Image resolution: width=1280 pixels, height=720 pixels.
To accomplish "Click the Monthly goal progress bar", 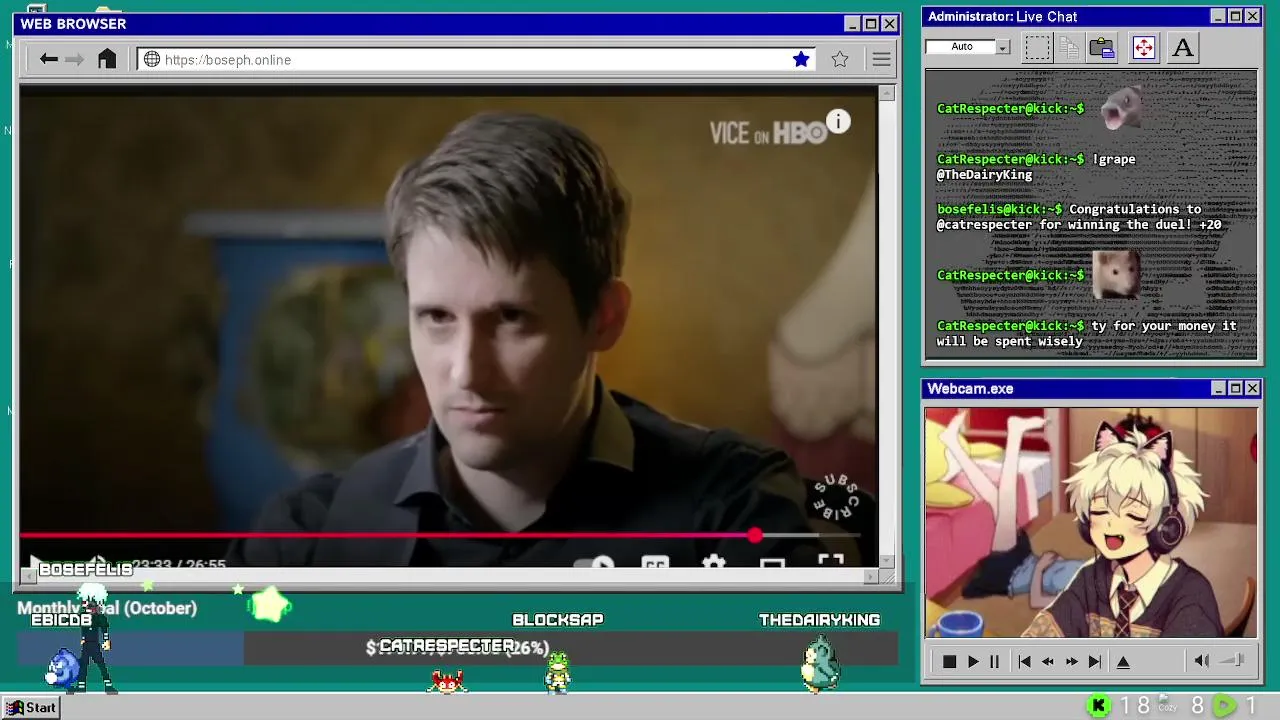I will click(x=458, y=648).
